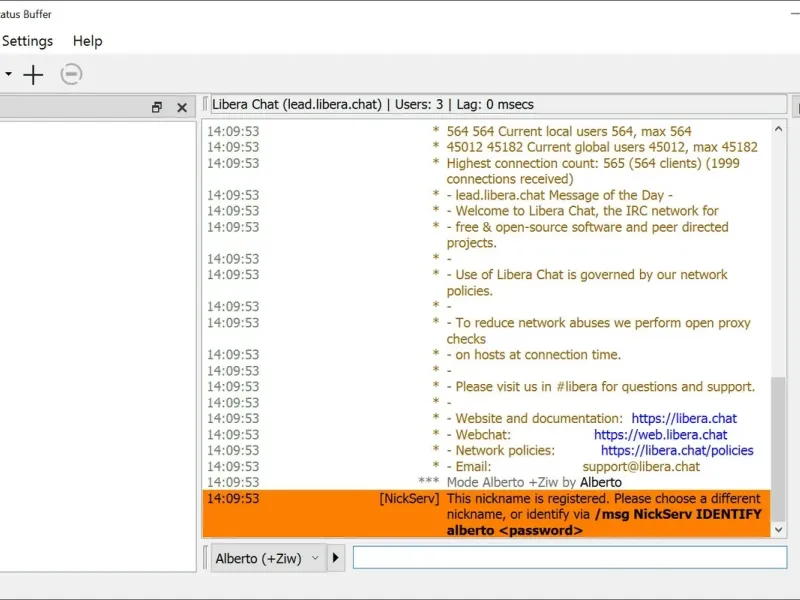Click the "Current global users 45012" line
This screenshot has width=800, height=600.
[602, 147]
